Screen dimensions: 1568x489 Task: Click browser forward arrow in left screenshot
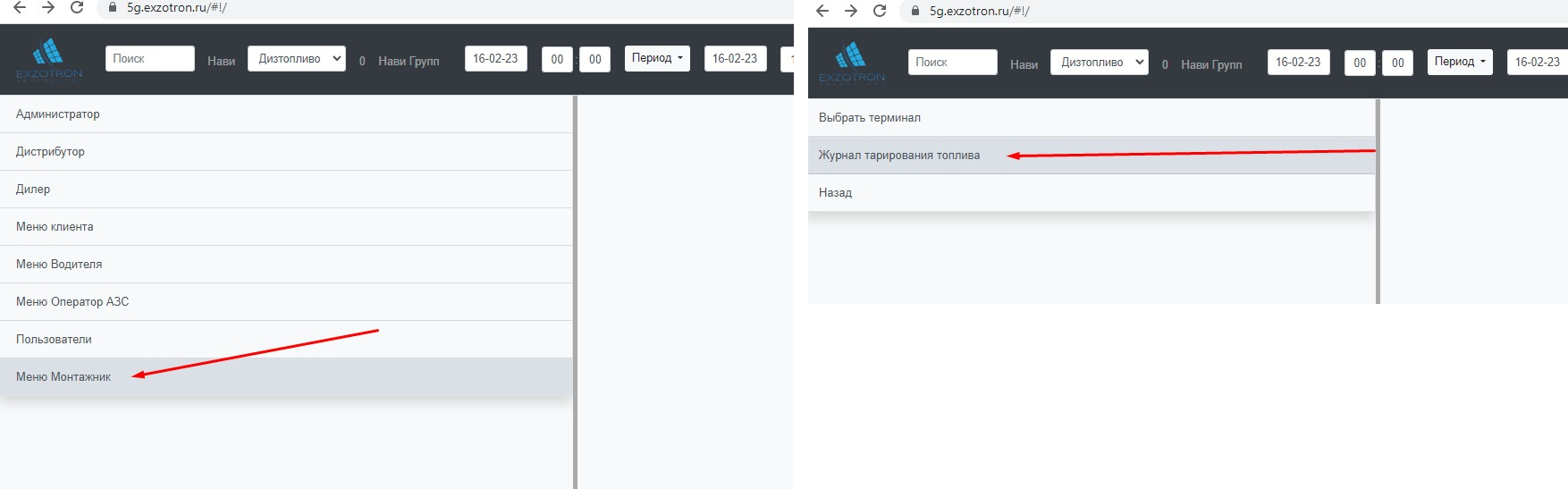48,7
